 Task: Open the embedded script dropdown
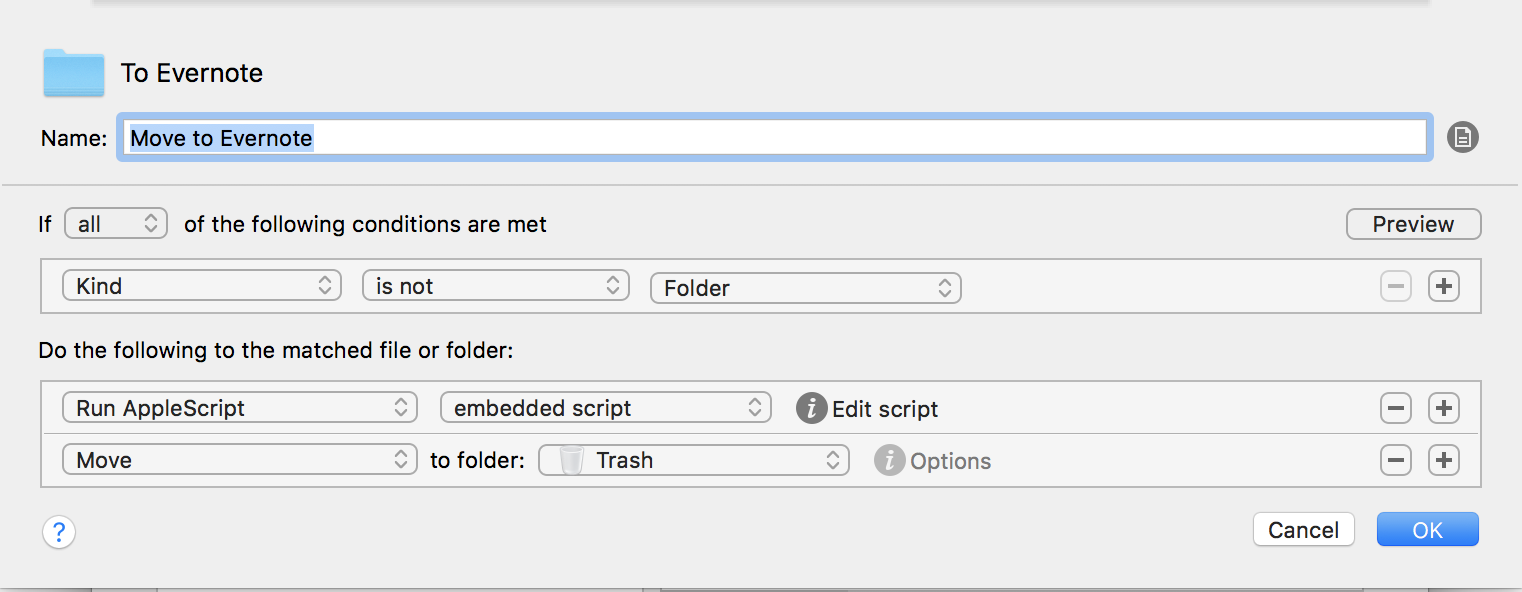pos(606,408)
